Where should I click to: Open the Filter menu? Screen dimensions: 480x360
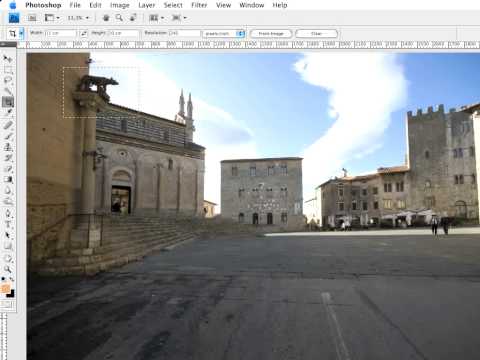(x=199, y=5)
